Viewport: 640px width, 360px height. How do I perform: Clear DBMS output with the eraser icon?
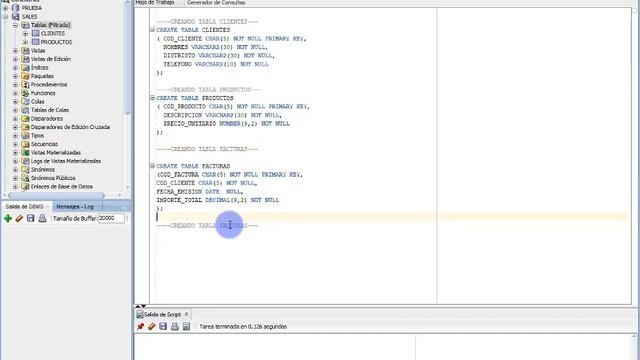tap(19, 218)
